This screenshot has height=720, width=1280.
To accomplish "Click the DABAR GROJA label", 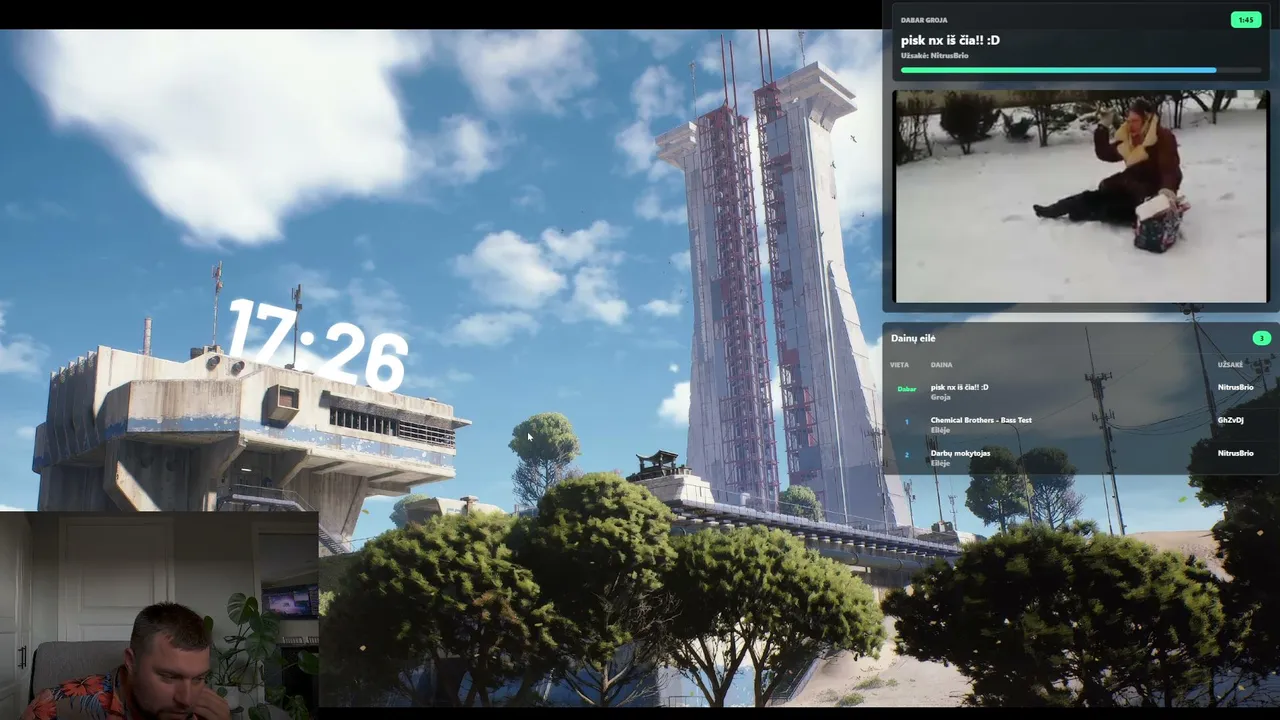I will (x=924, y=20).
